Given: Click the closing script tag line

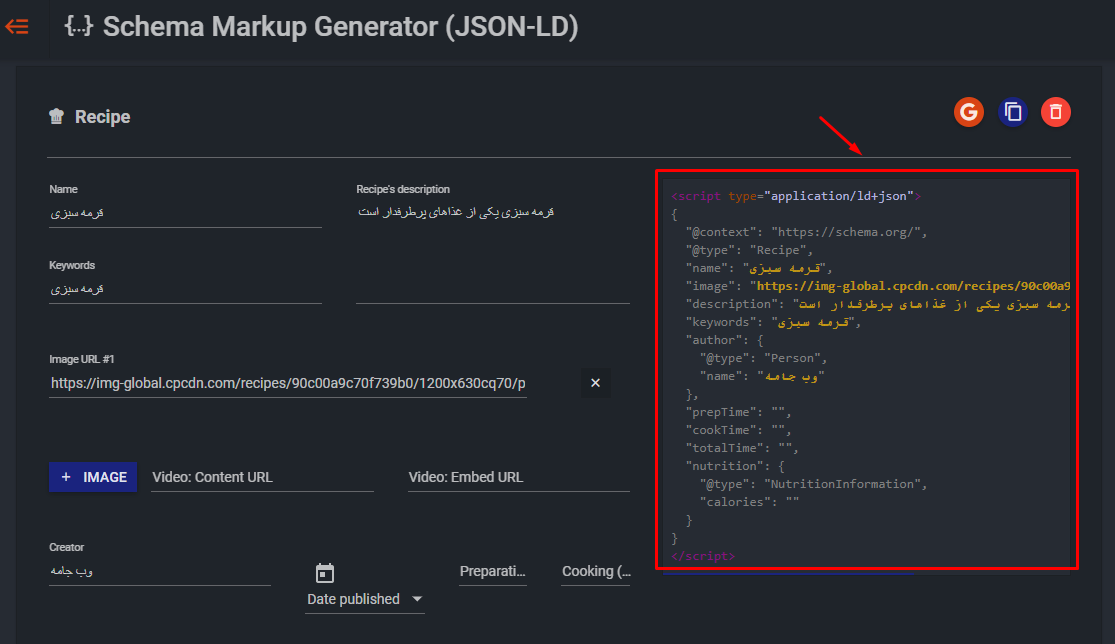Looking at the screenshot, I should (703, 556).
